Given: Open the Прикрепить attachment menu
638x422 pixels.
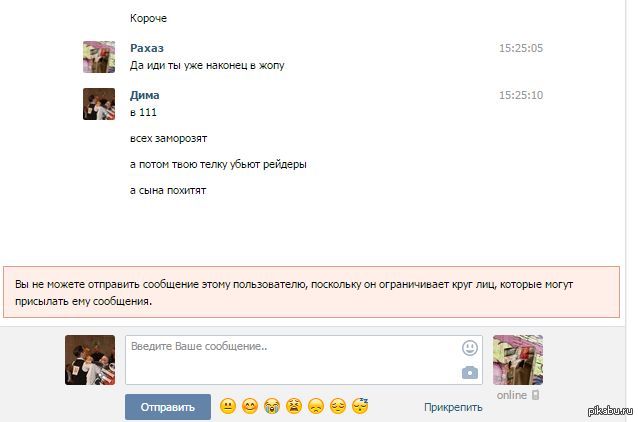Looking at the screenshot, I should tap(452, 407).
